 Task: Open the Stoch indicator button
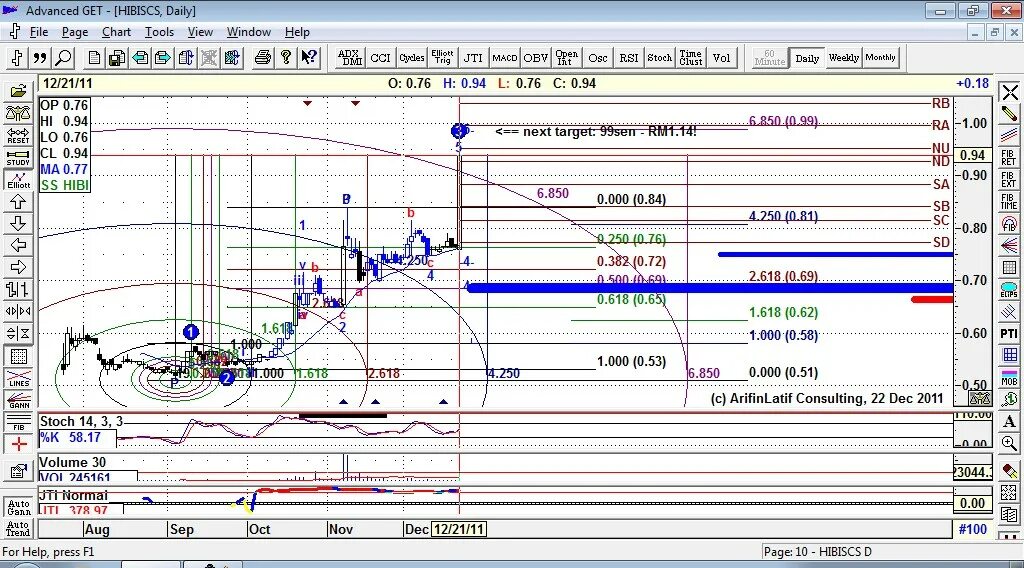point(660,58)
